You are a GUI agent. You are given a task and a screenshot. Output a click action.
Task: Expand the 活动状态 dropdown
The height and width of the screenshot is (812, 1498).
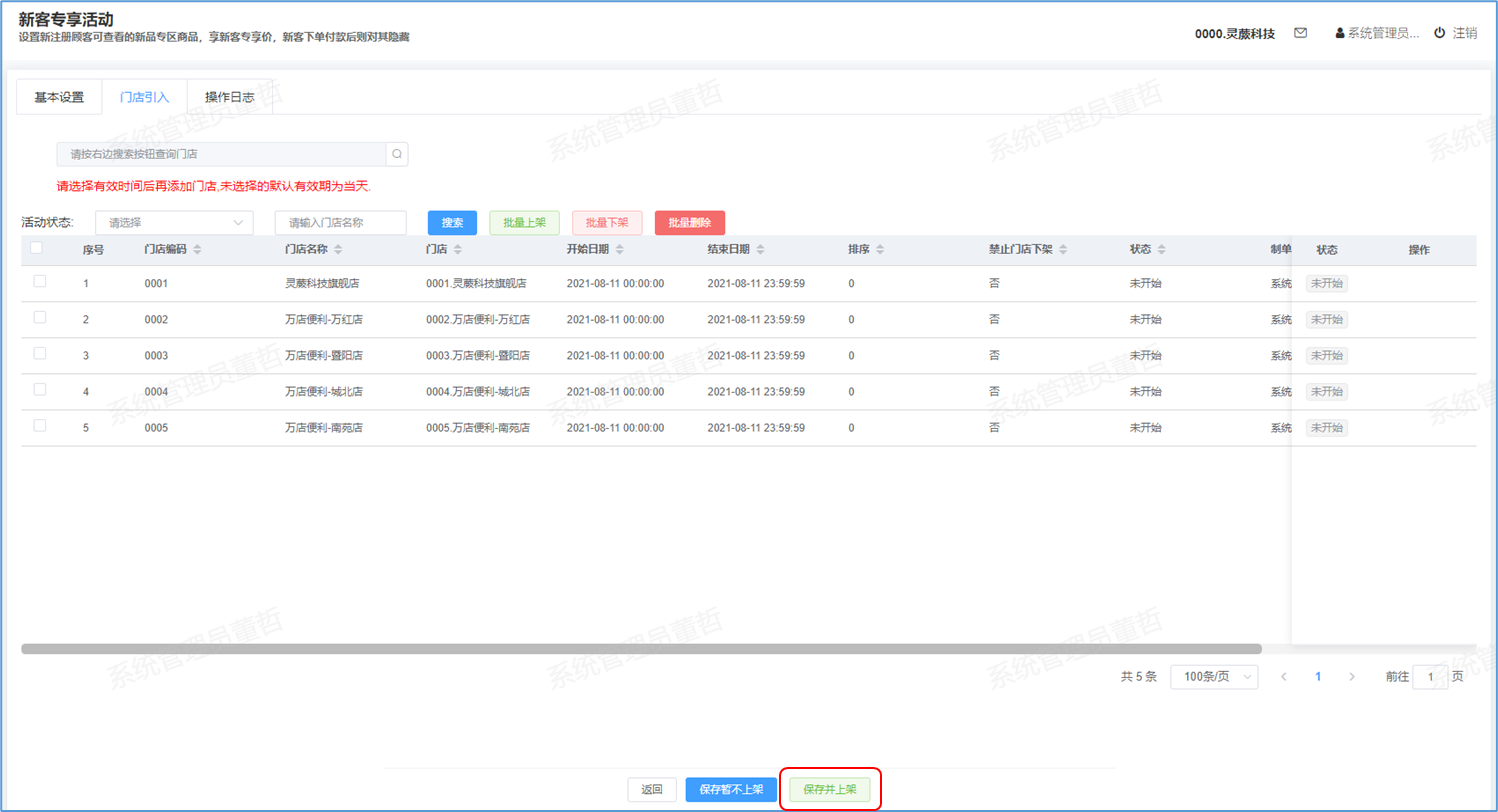pyautogui.click(x=174, y=223)
